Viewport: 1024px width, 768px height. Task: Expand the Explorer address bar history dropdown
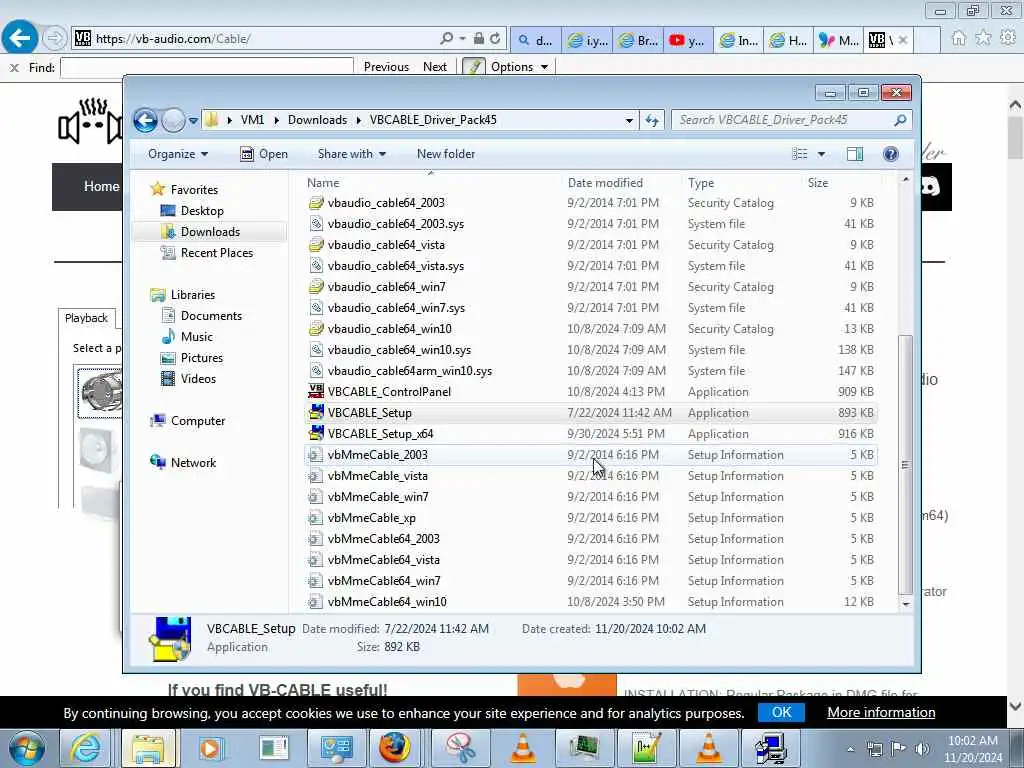click(x=629, y=121)
